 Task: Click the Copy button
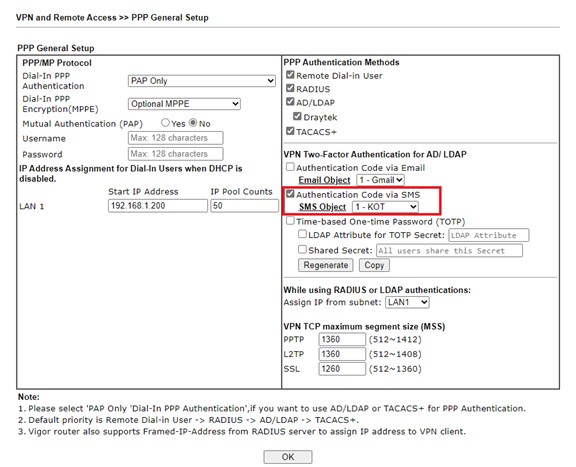point(374,265)
